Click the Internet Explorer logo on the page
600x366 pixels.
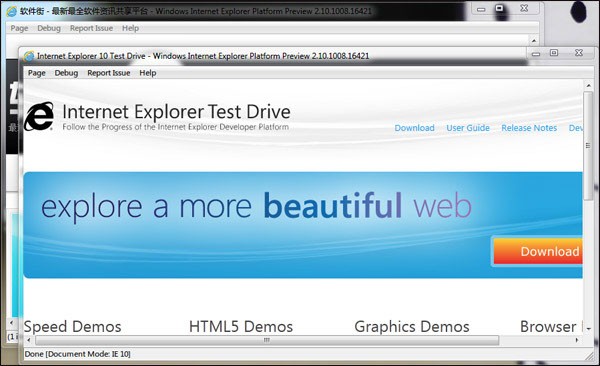[x=39, y=116]
